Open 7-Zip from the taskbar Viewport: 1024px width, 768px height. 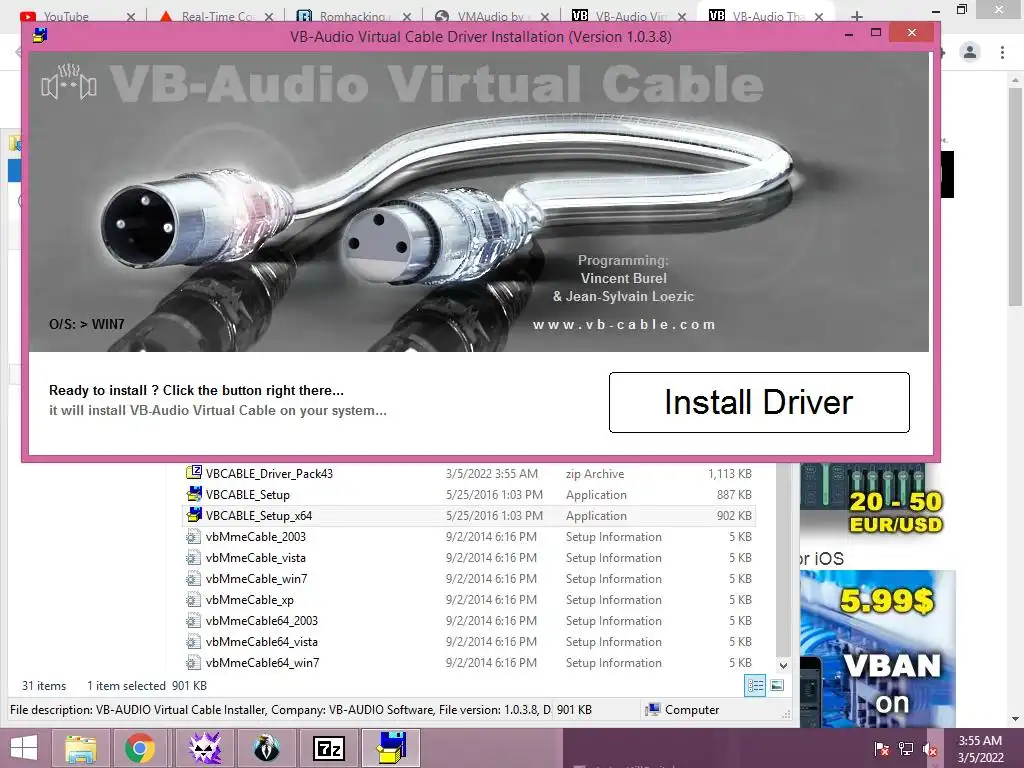point(328,748)
